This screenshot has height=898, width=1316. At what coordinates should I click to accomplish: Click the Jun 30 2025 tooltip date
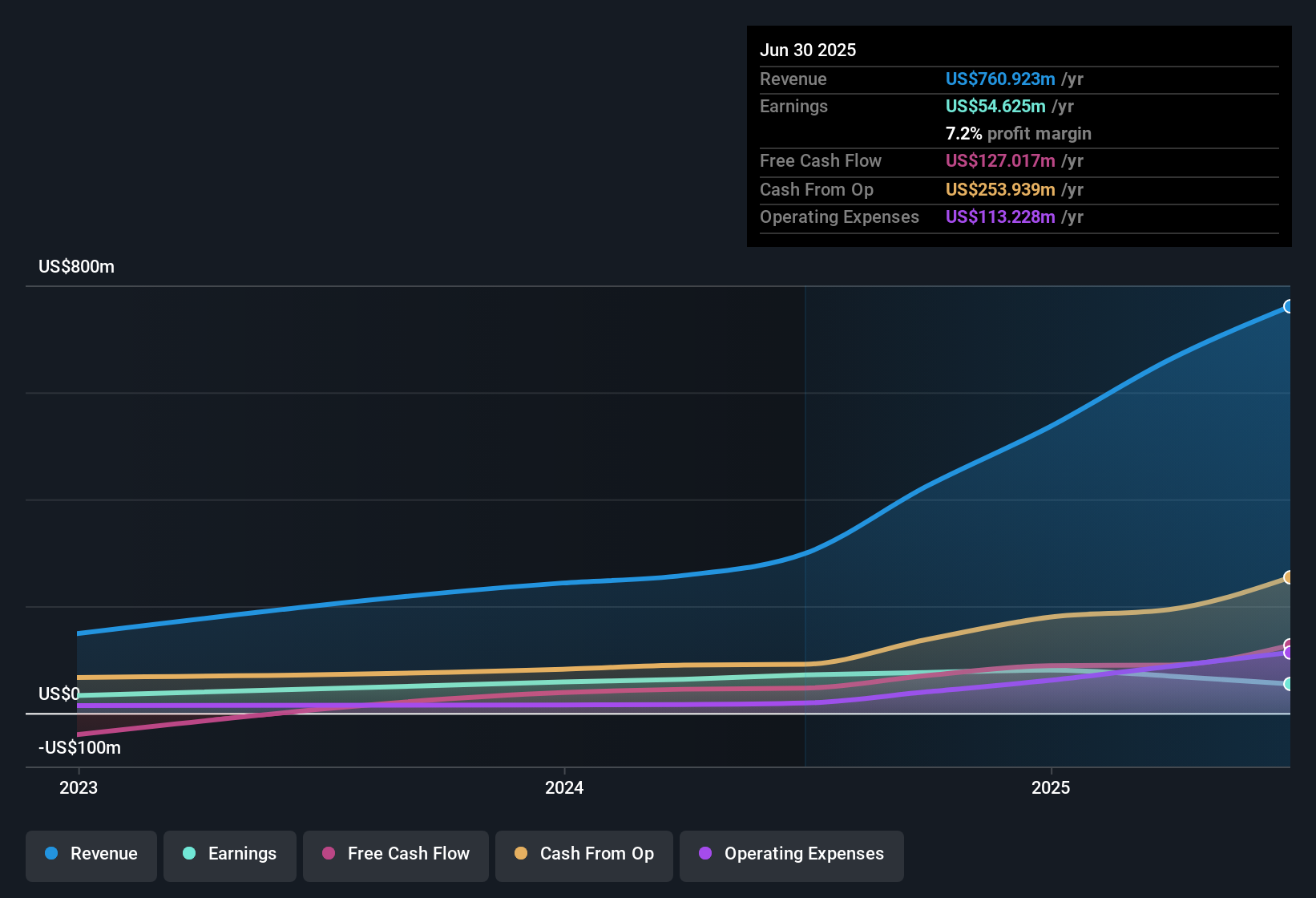point(808,50)
